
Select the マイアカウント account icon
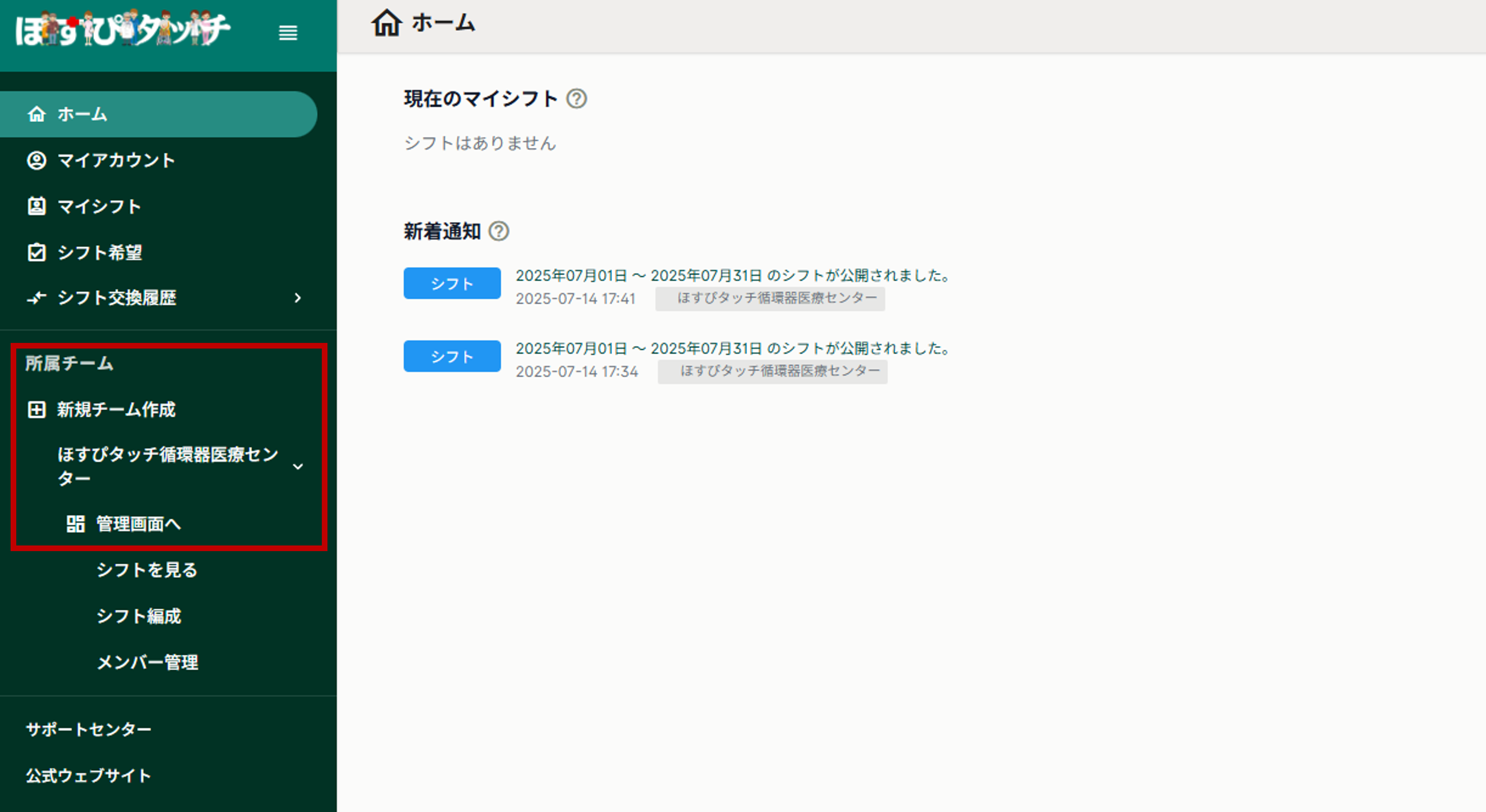point(37,161)
